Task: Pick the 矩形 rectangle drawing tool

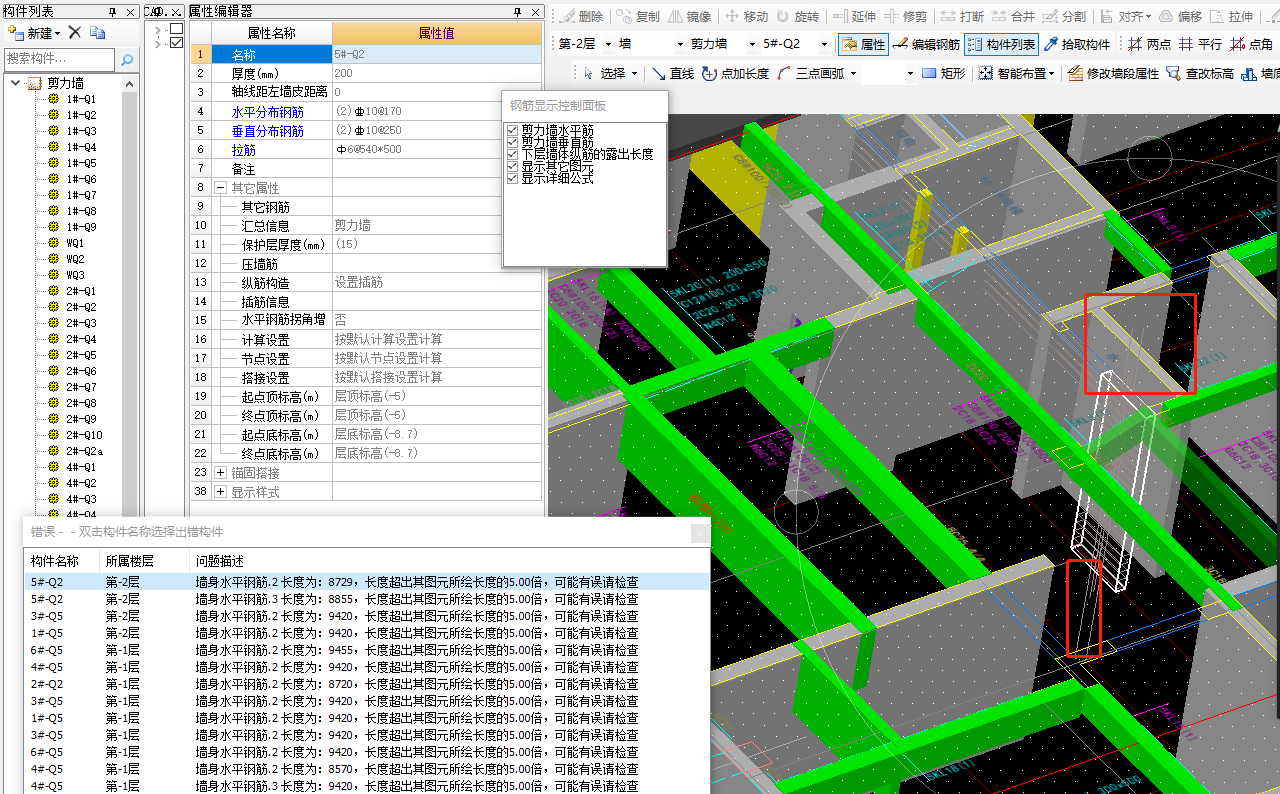Action: pyautogui.click(x=943, y=73)
